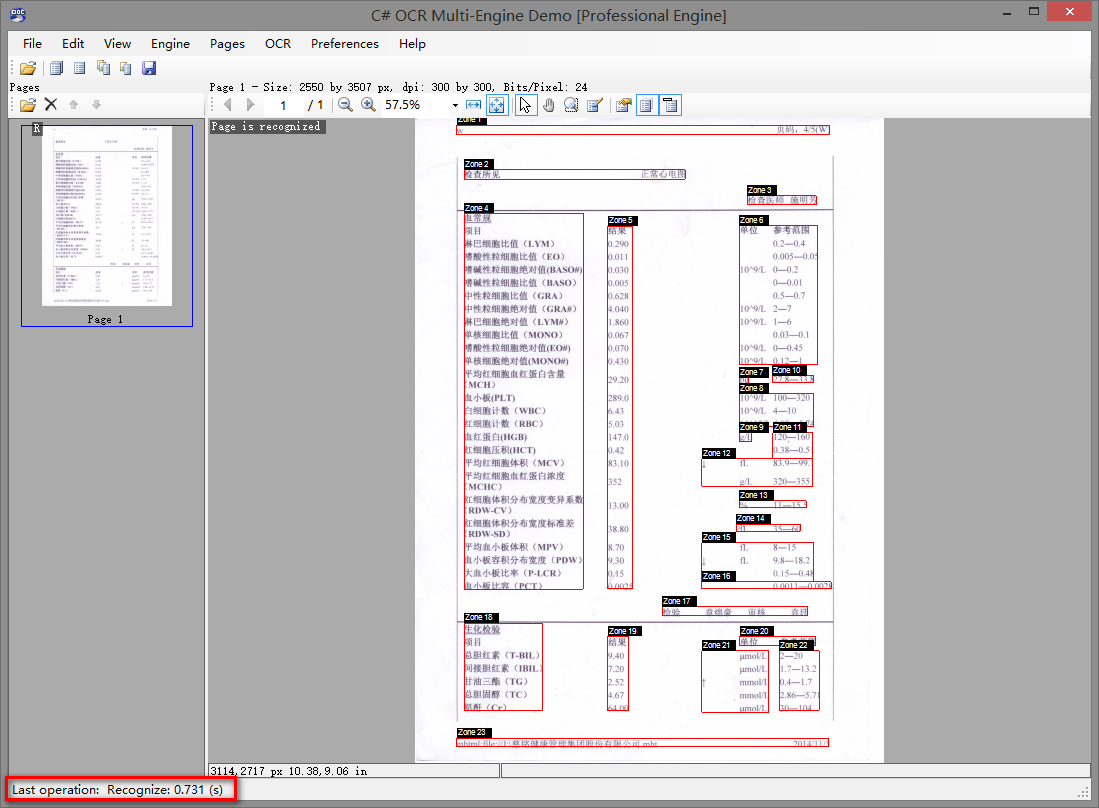
Task: Click the Zoom in magnifier
Action: click(368, 105)
